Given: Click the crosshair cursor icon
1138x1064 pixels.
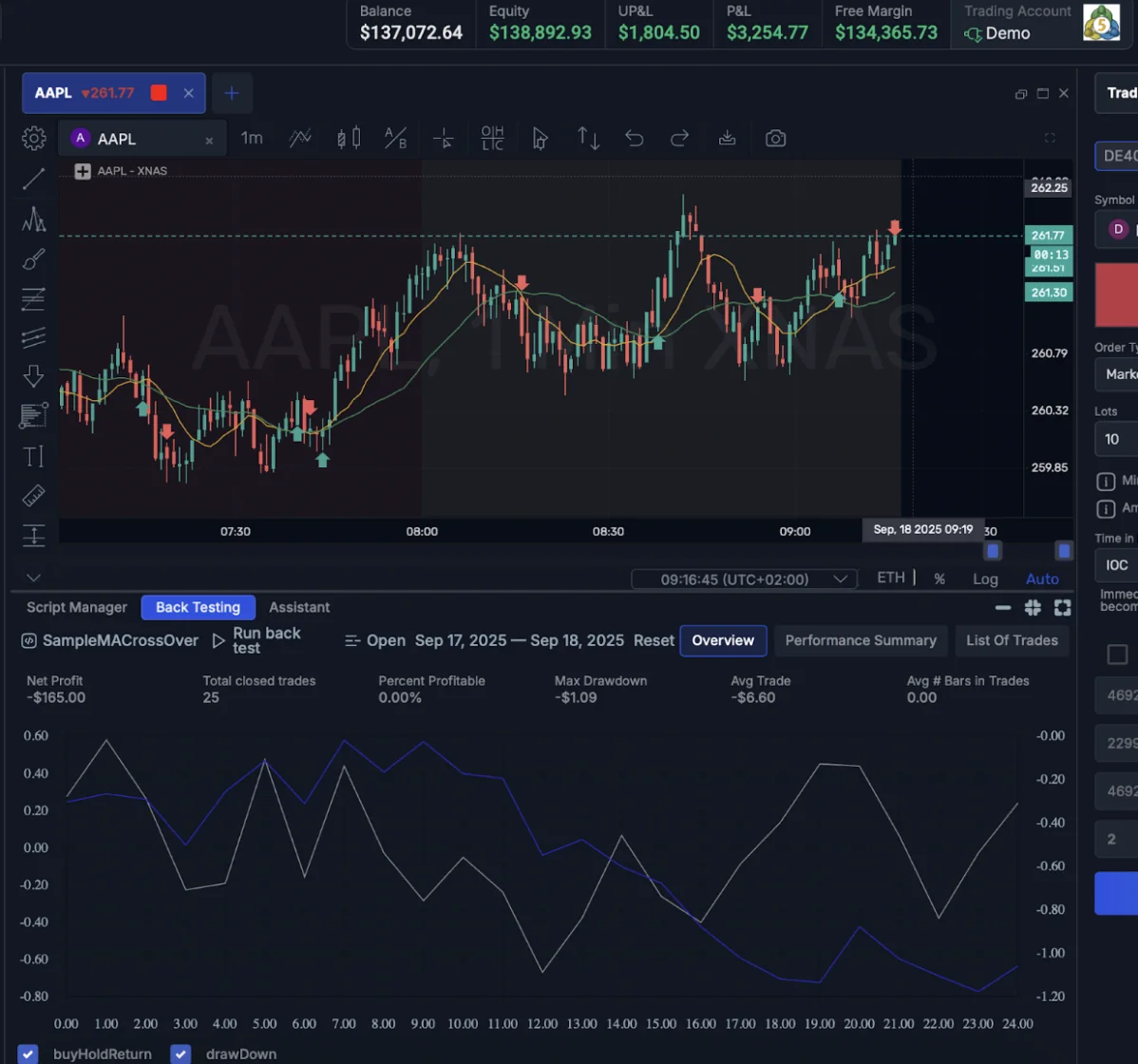Looking at the screenshot, I should point(444,139).
